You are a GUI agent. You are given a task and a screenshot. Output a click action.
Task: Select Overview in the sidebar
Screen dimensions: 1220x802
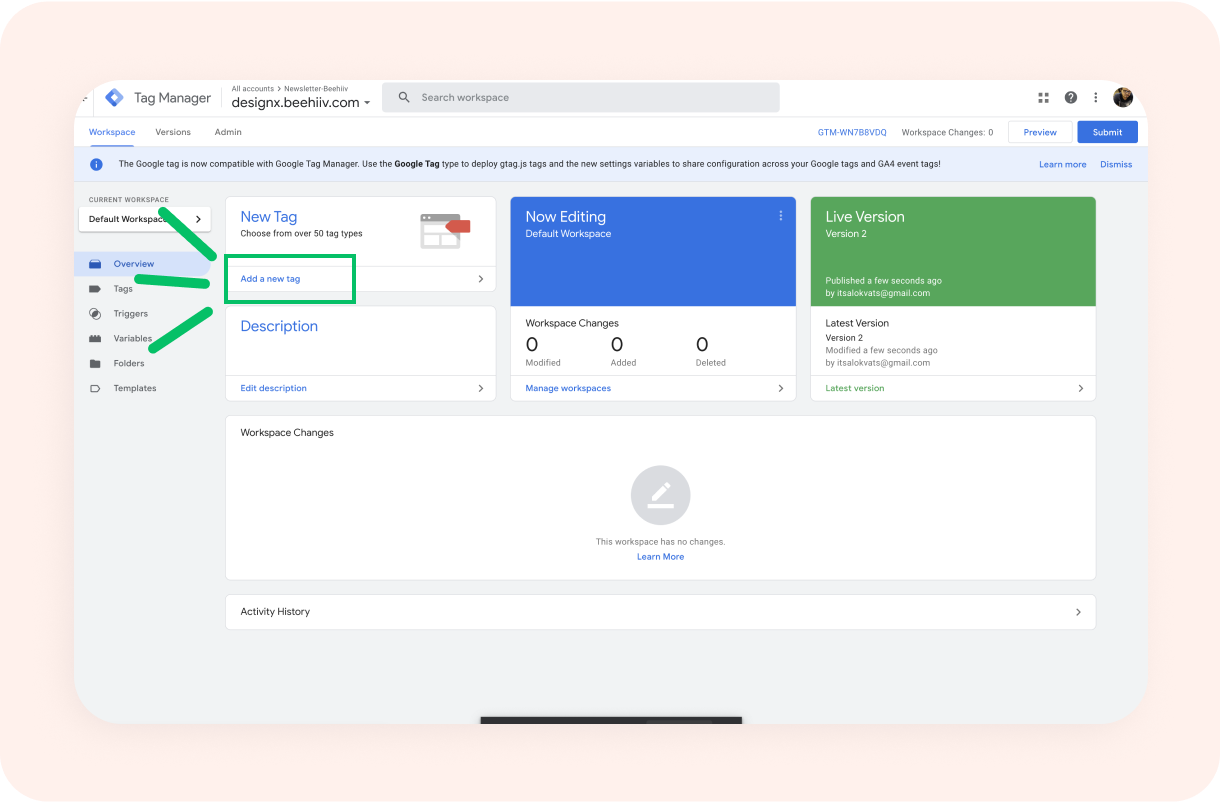(134, 264)
